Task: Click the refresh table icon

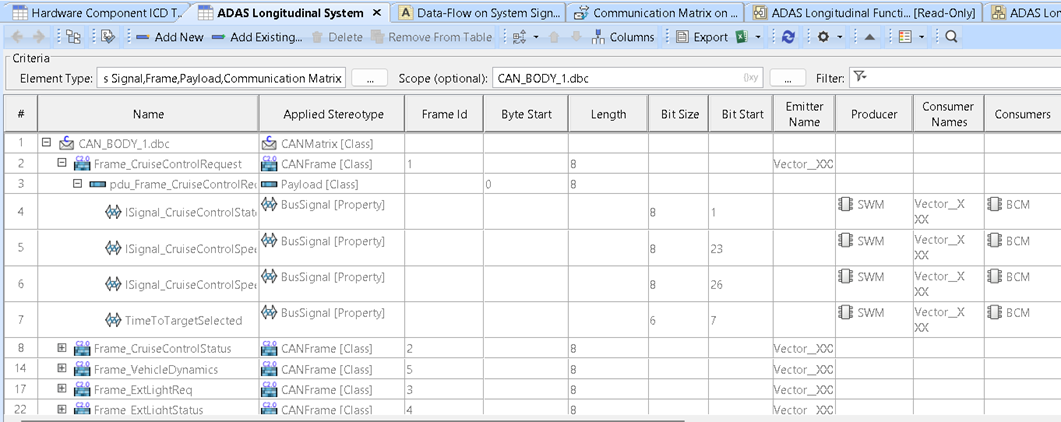Action: [x=789, y=37]
